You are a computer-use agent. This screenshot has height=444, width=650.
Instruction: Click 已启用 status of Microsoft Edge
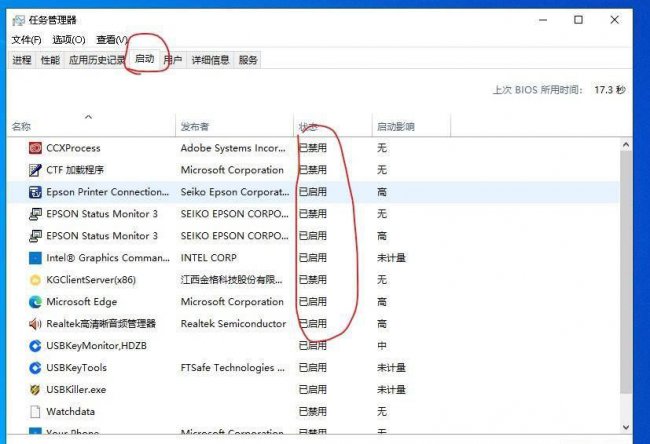coord(313,302)
